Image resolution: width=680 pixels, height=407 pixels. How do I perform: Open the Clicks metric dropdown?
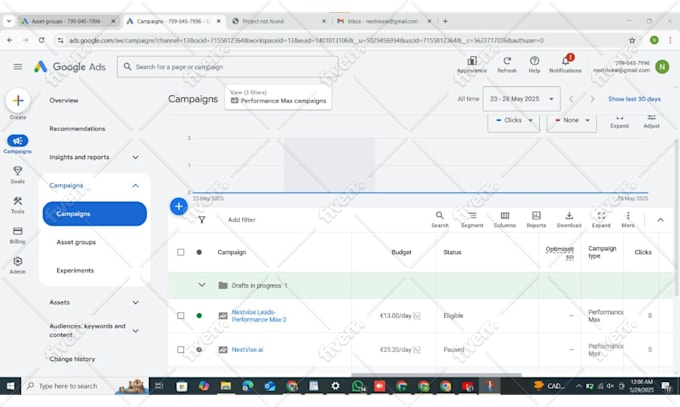(x=514, y=120)
